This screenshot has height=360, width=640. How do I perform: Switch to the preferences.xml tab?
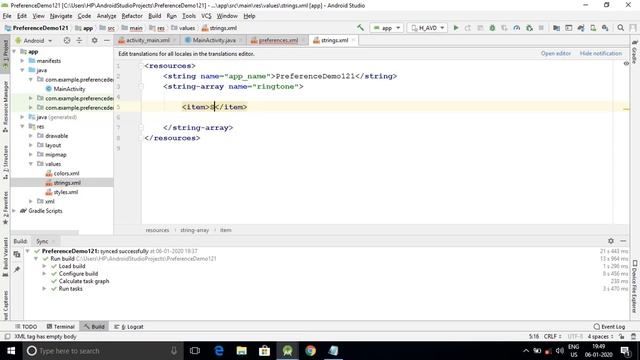pyautogui.click(x=278, y=40)
